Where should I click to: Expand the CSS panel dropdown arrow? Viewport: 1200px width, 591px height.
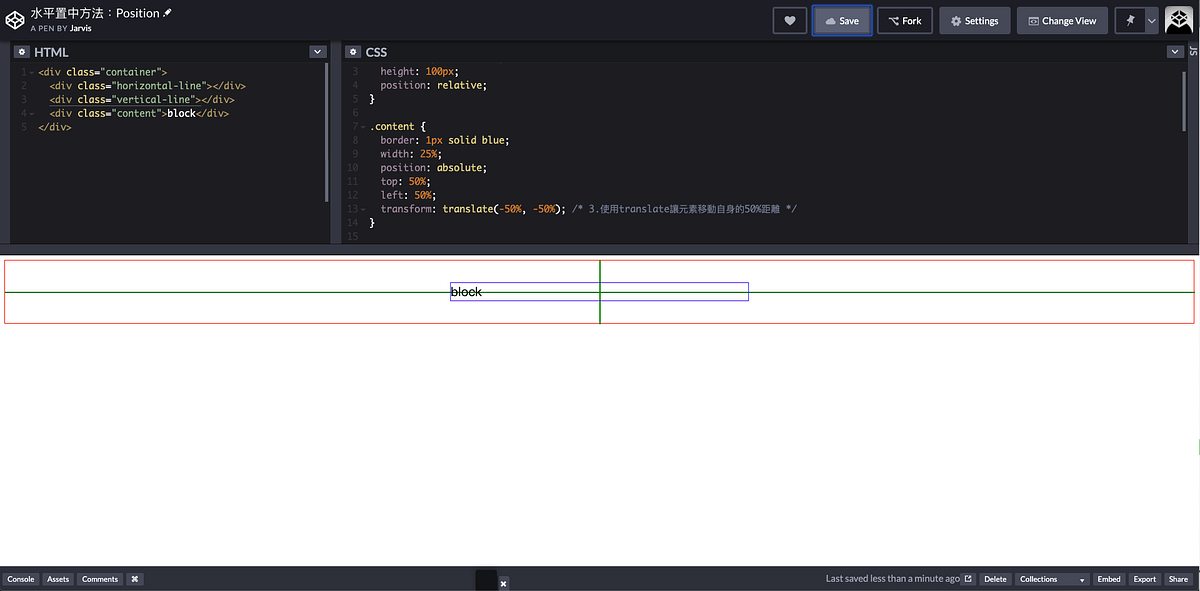[1175, 52]
